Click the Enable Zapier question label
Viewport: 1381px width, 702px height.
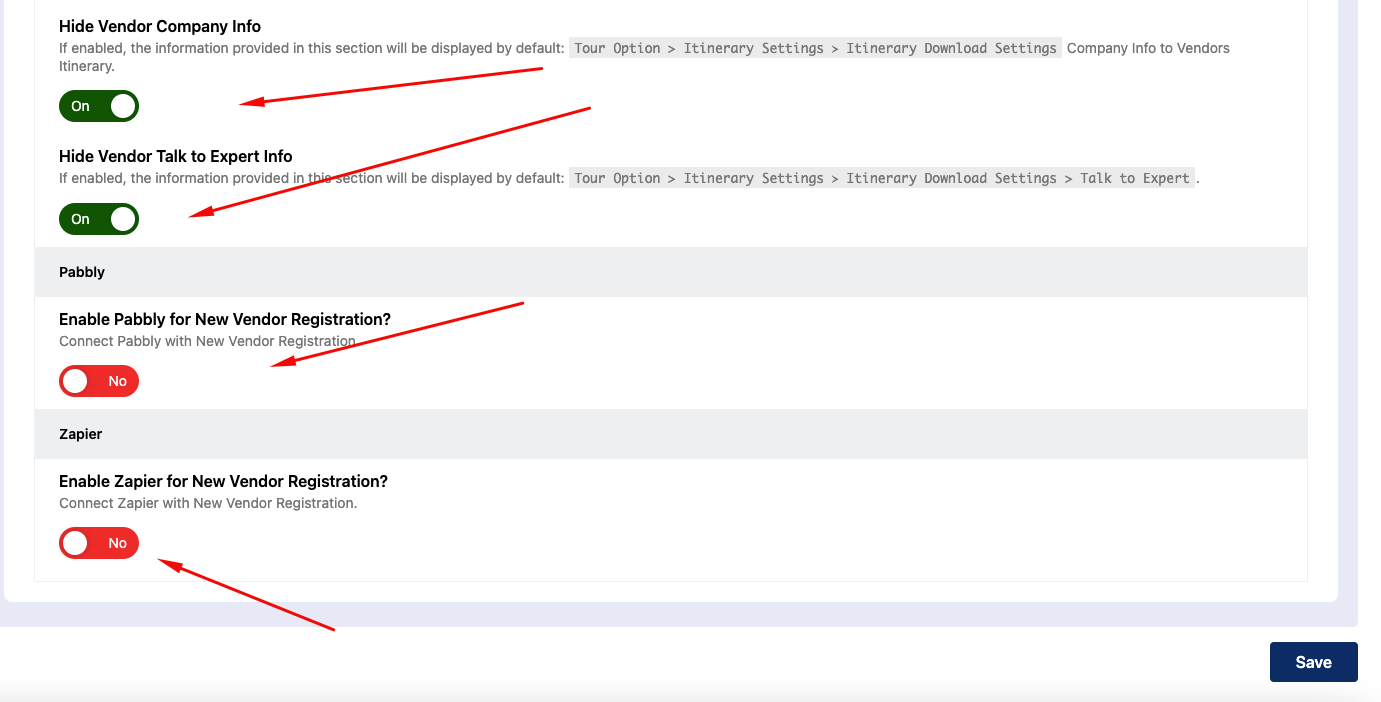(224, 481)
